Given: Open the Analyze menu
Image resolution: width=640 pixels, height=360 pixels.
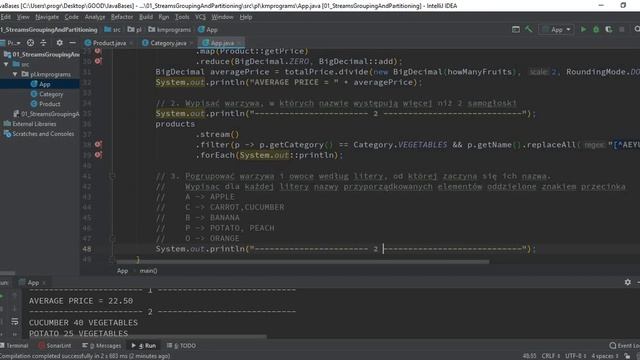Looking at the screenshot, I should tap(95, 17).
